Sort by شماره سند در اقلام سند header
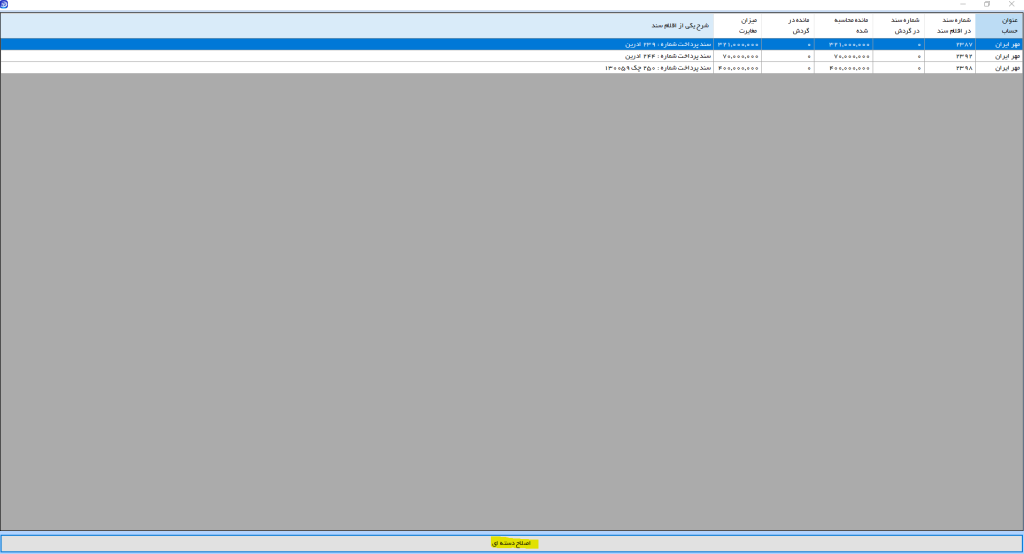Viewport: 1024px width, 554px height. [x=950, y=25]
